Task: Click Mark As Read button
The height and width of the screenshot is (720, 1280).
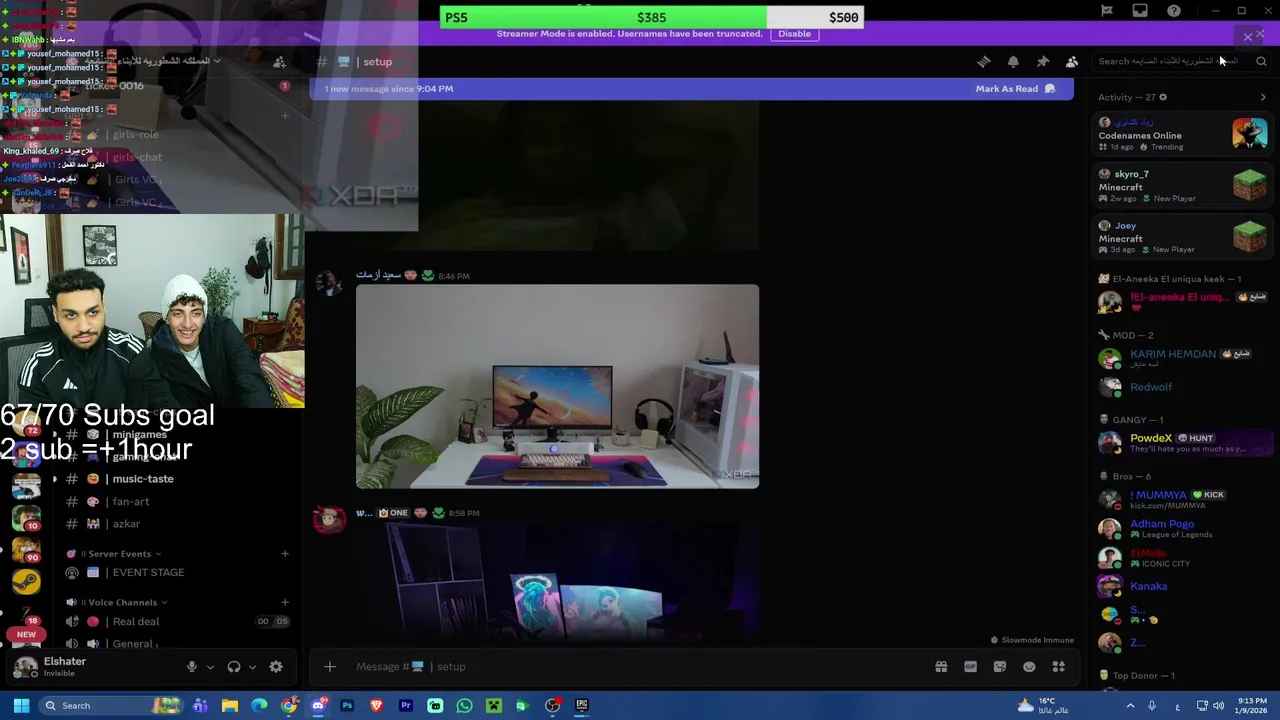Action: 1015,89
